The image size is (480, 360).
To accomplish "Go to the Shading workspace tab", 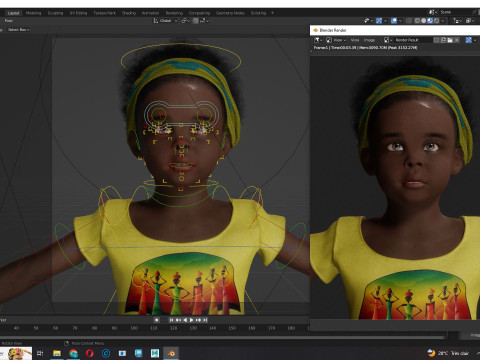I will coord(129,13).
